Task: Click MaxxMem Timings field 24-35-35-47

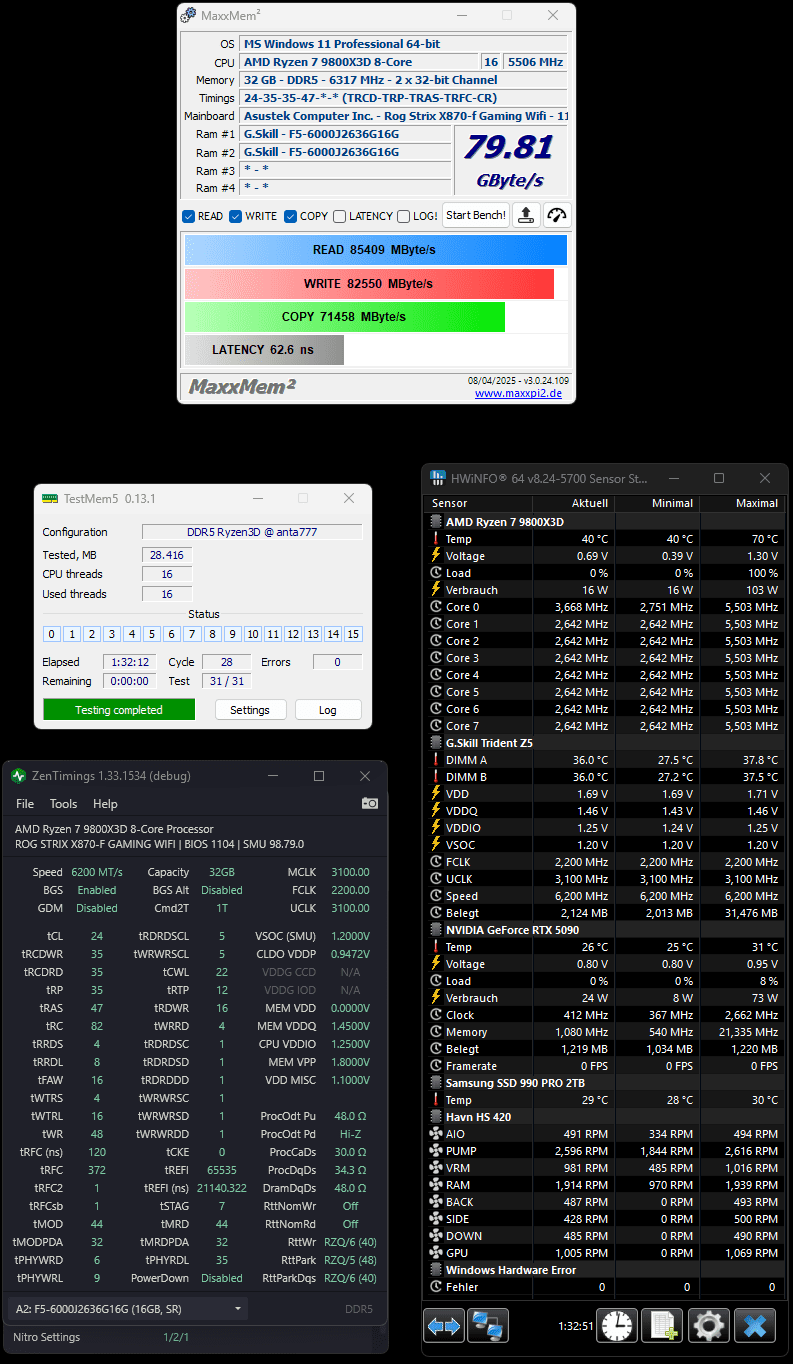Action: (404, 98)
